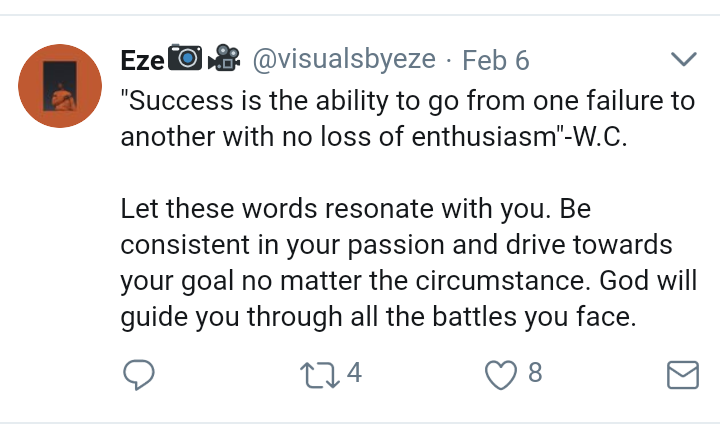Open the profile via display name Eze
The width and height of the screenshot is (720, 428).
click(x=142, y=60)
